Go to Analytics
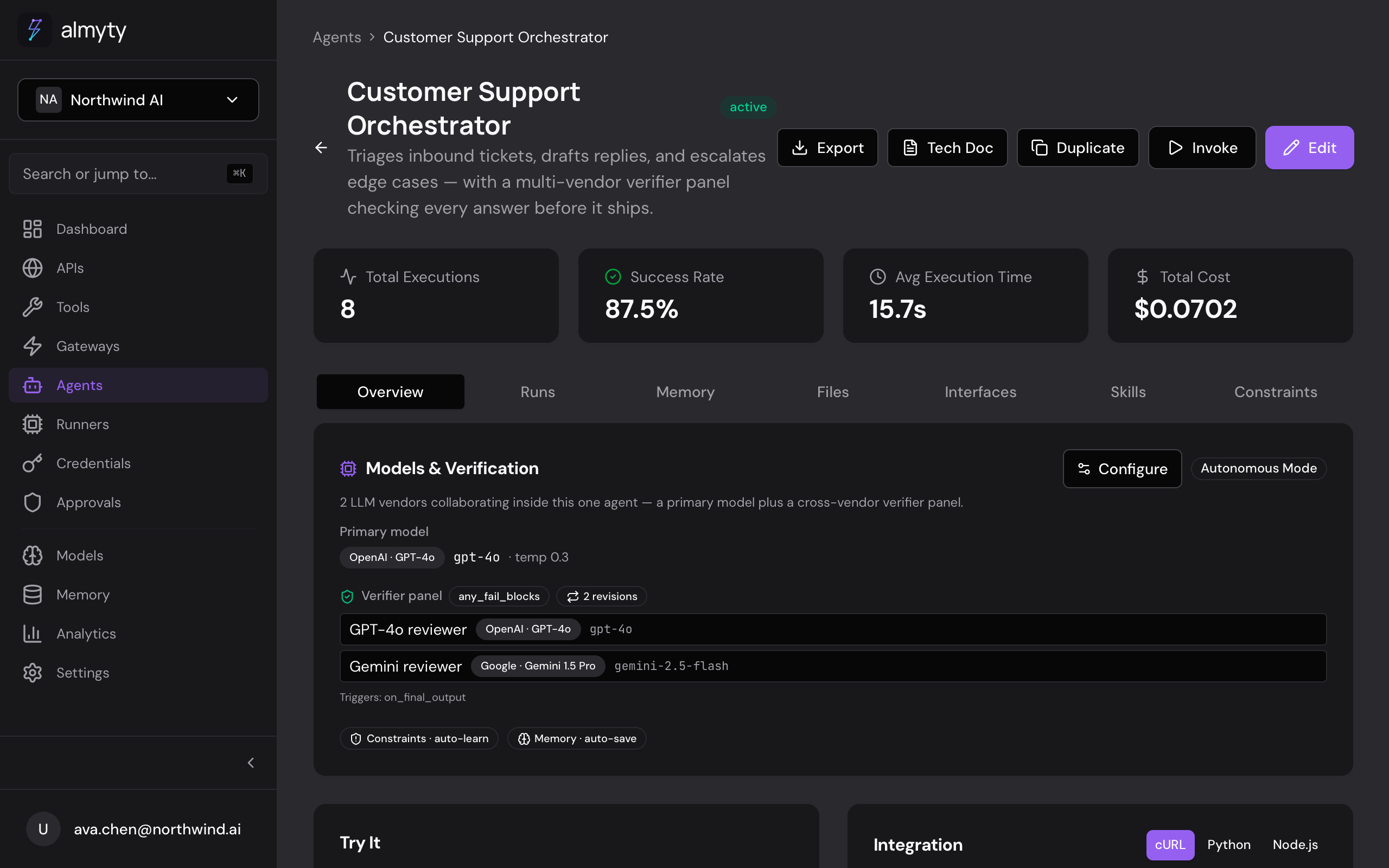Viewport: 1389px width, 868px height. pyautogui.click(x=138, y=634)
